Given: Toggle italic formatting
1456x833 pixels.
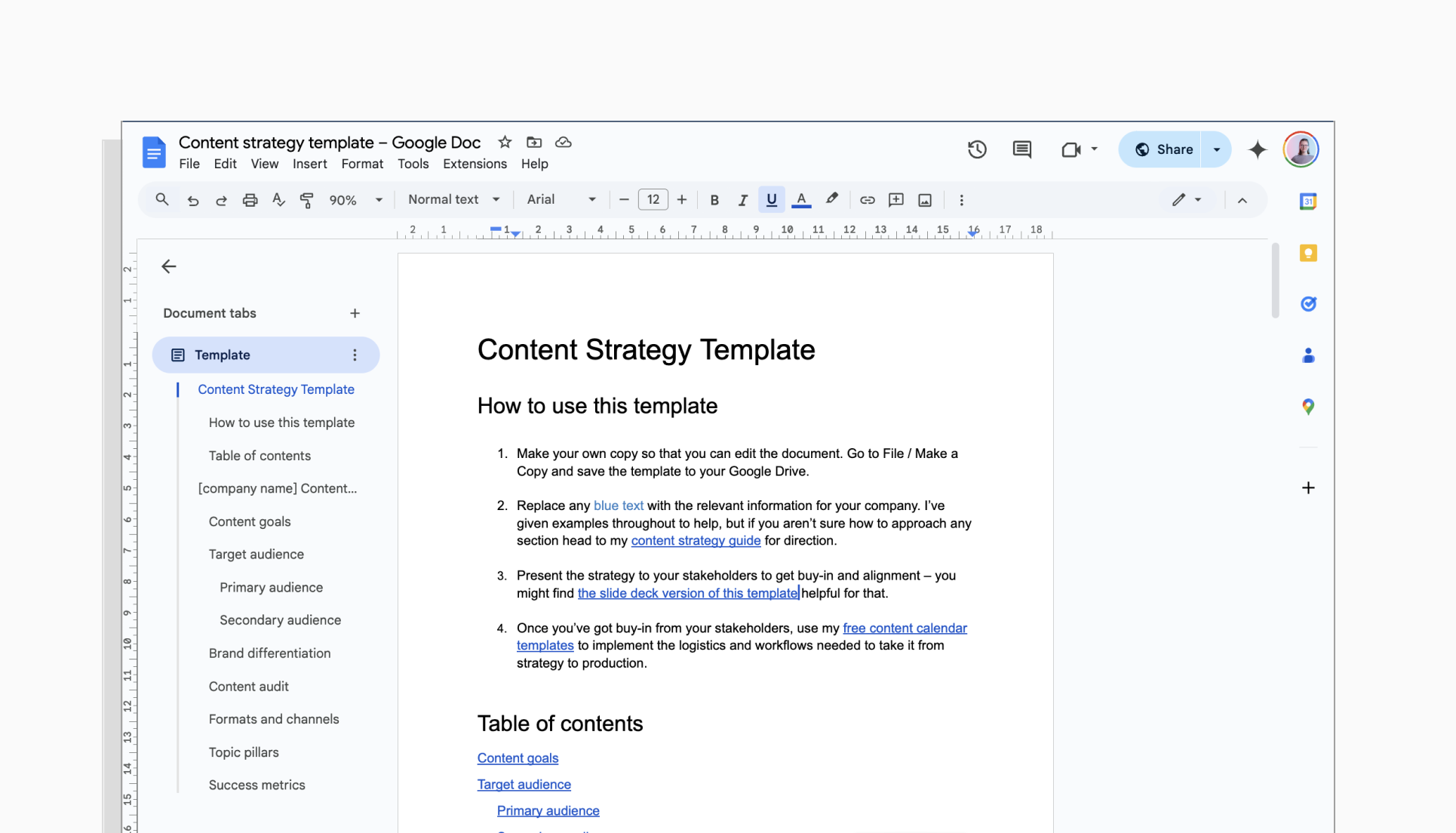Looking at the screenshot, I should [742, 199].
